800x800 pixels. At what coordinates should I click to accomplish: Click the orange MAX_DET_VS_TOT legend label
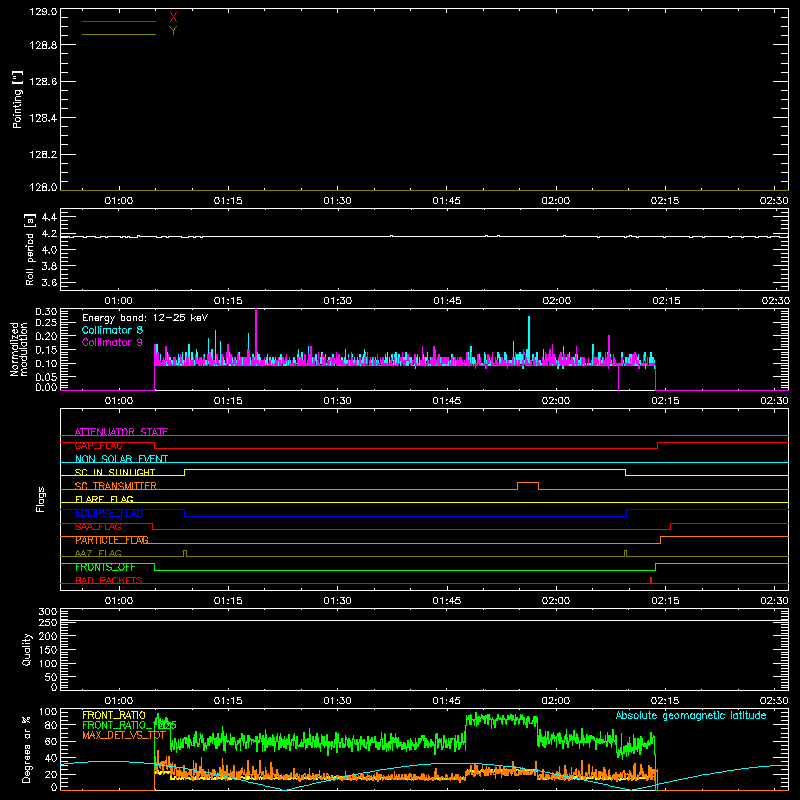pyautogui.click(x=124, y=735)
